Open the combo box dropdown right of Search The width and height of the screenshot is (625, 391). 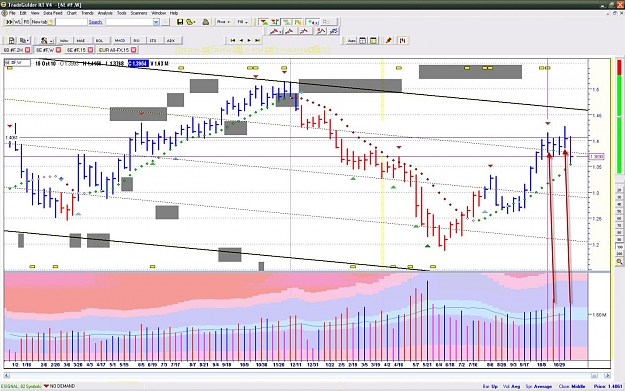pyautogui.click(x=156, y=22)
